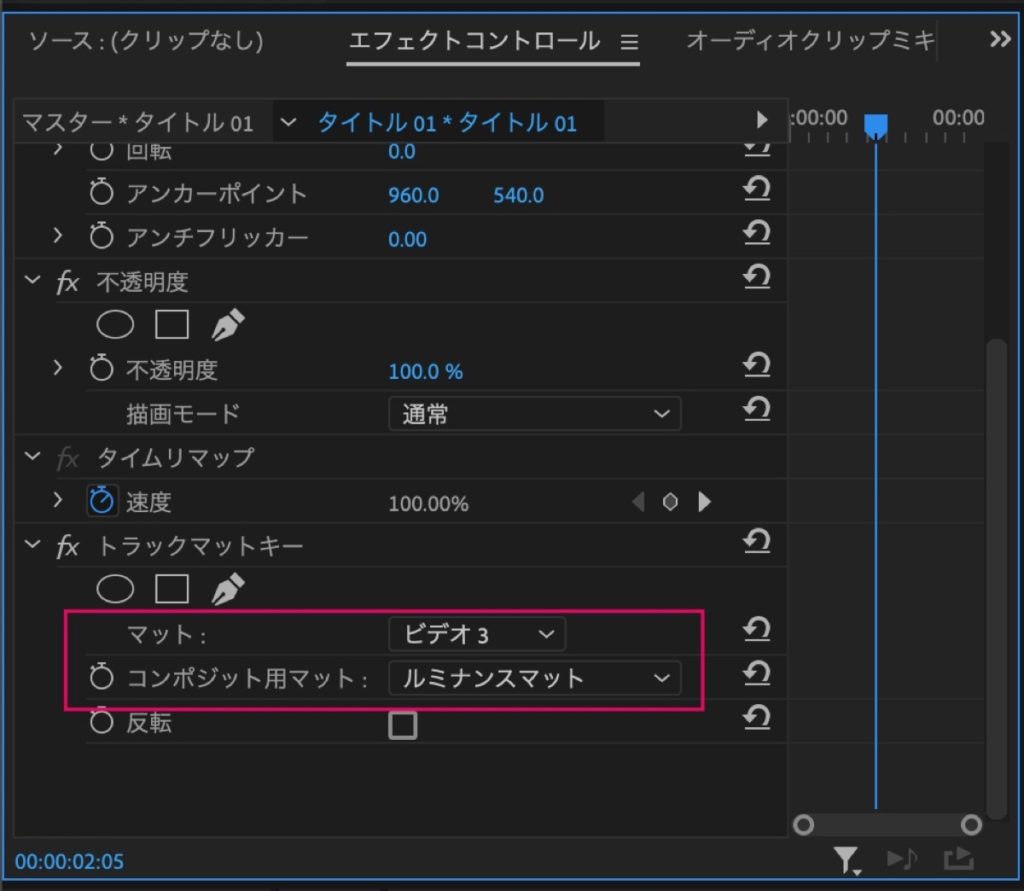Toggle fx switch for タイムリマップ

click(68, 459)
